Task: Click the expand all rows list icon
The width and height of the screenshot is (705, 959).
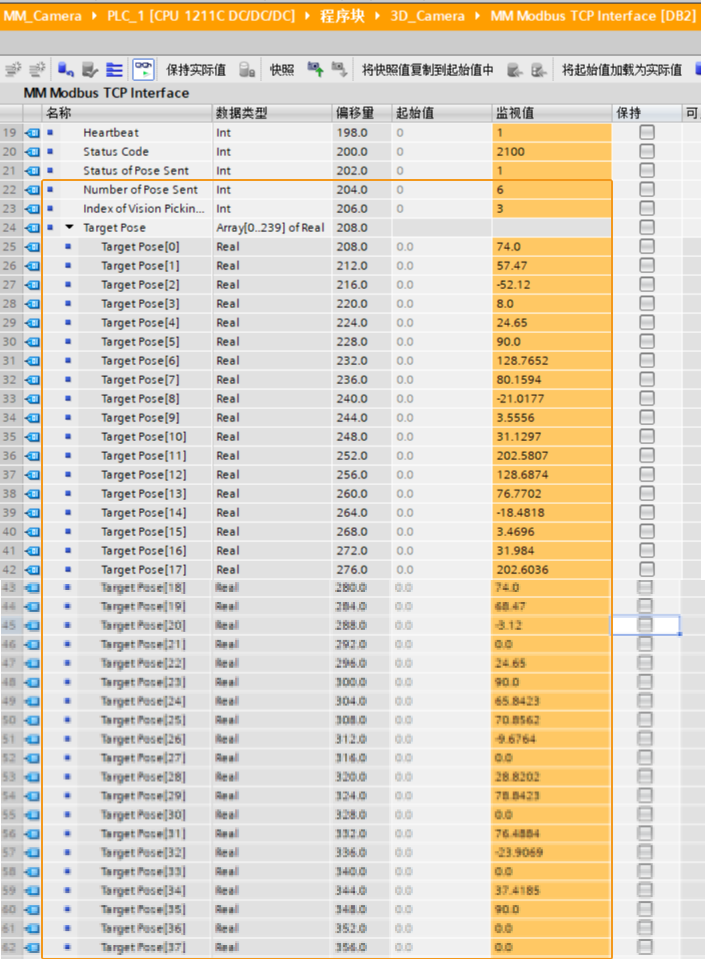Action: [x=114, y=70]
